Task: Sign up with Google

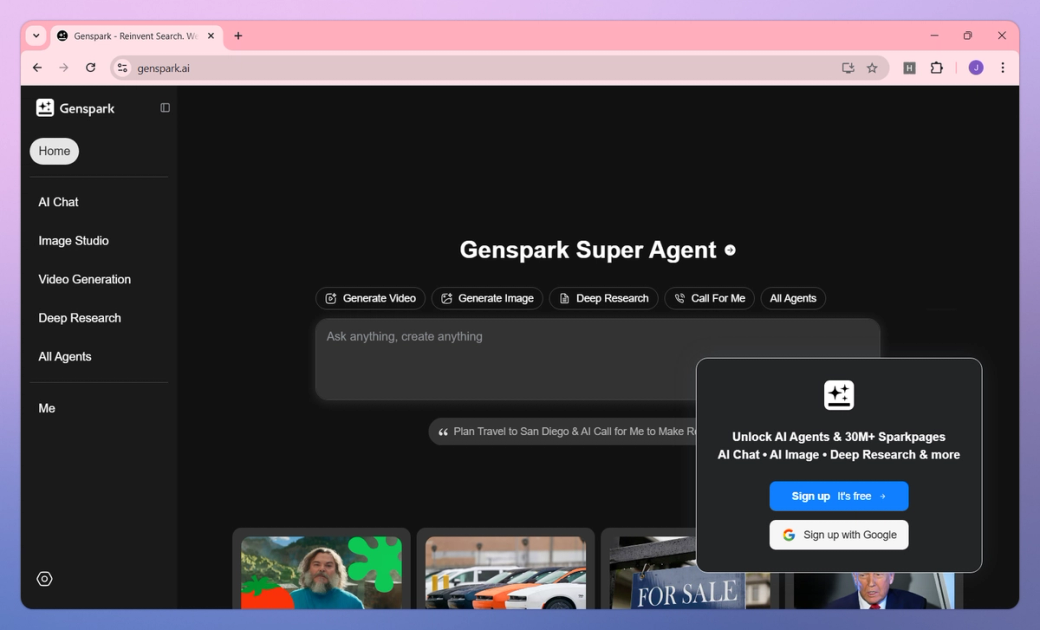Action: 839,534
